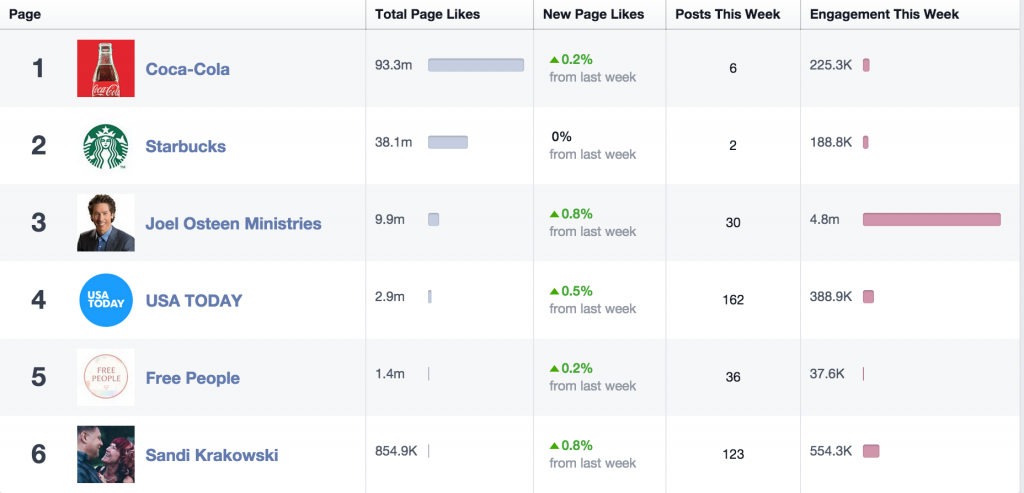
Task: Click the Free People round logo
Action: 105,377
